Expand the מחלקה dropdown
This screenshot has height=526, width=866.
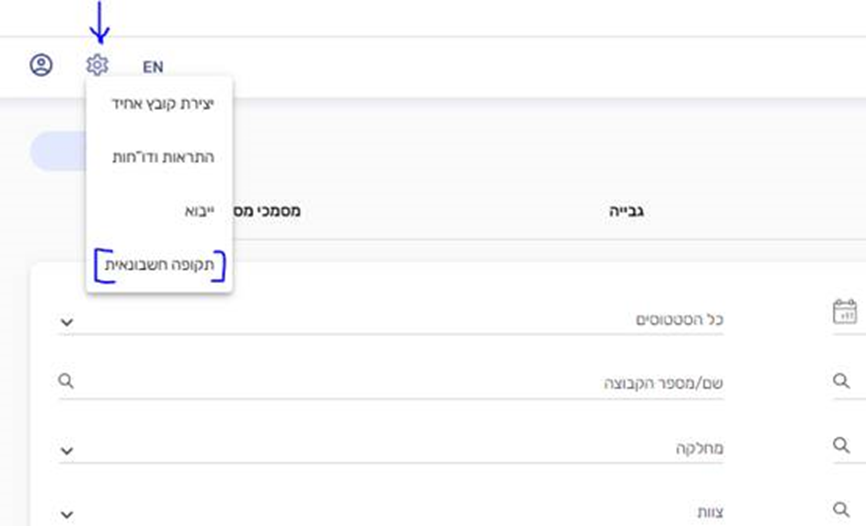click(67, 451)
